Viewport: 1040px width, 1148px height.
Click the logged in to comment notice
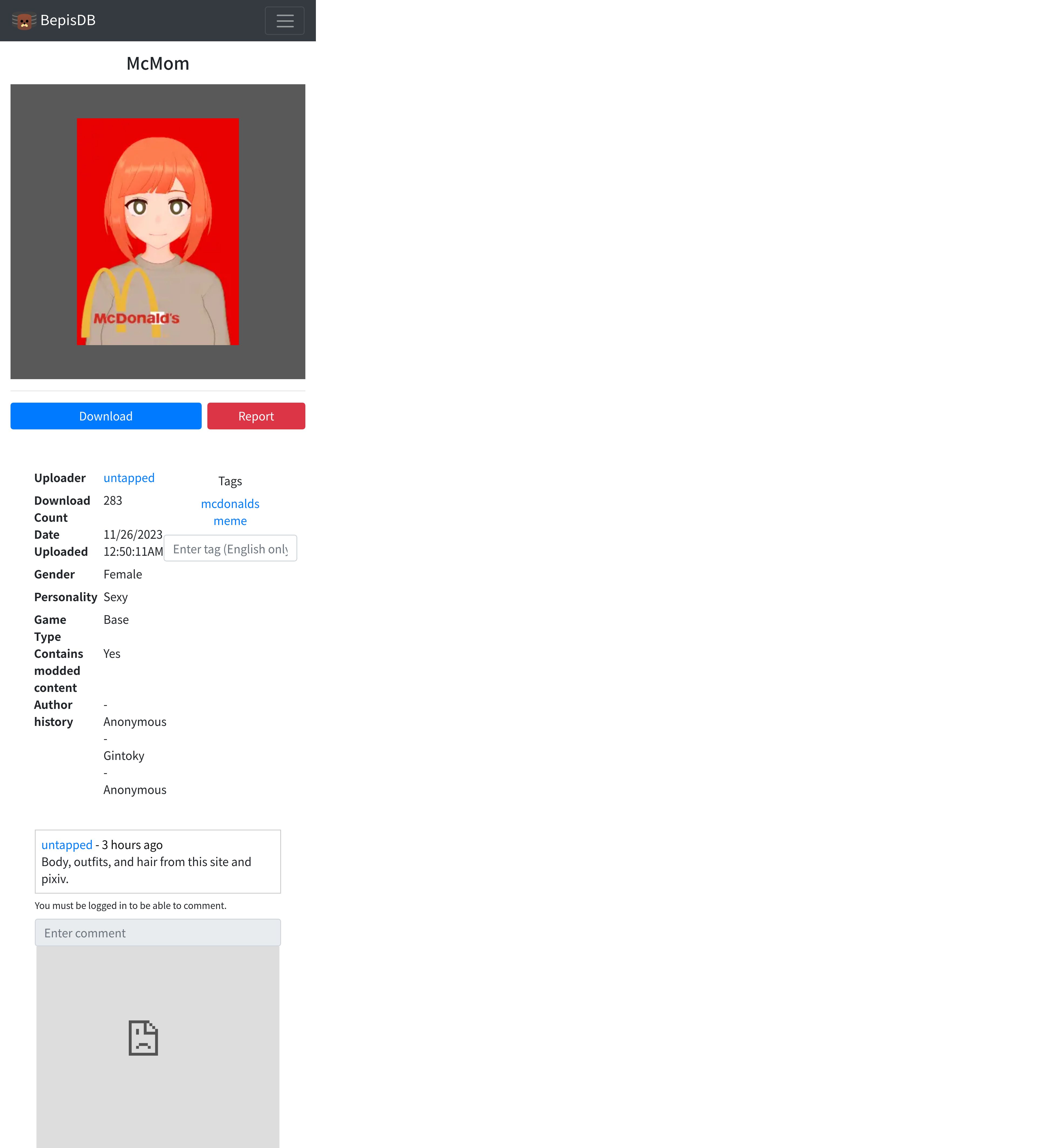[130, 905]
